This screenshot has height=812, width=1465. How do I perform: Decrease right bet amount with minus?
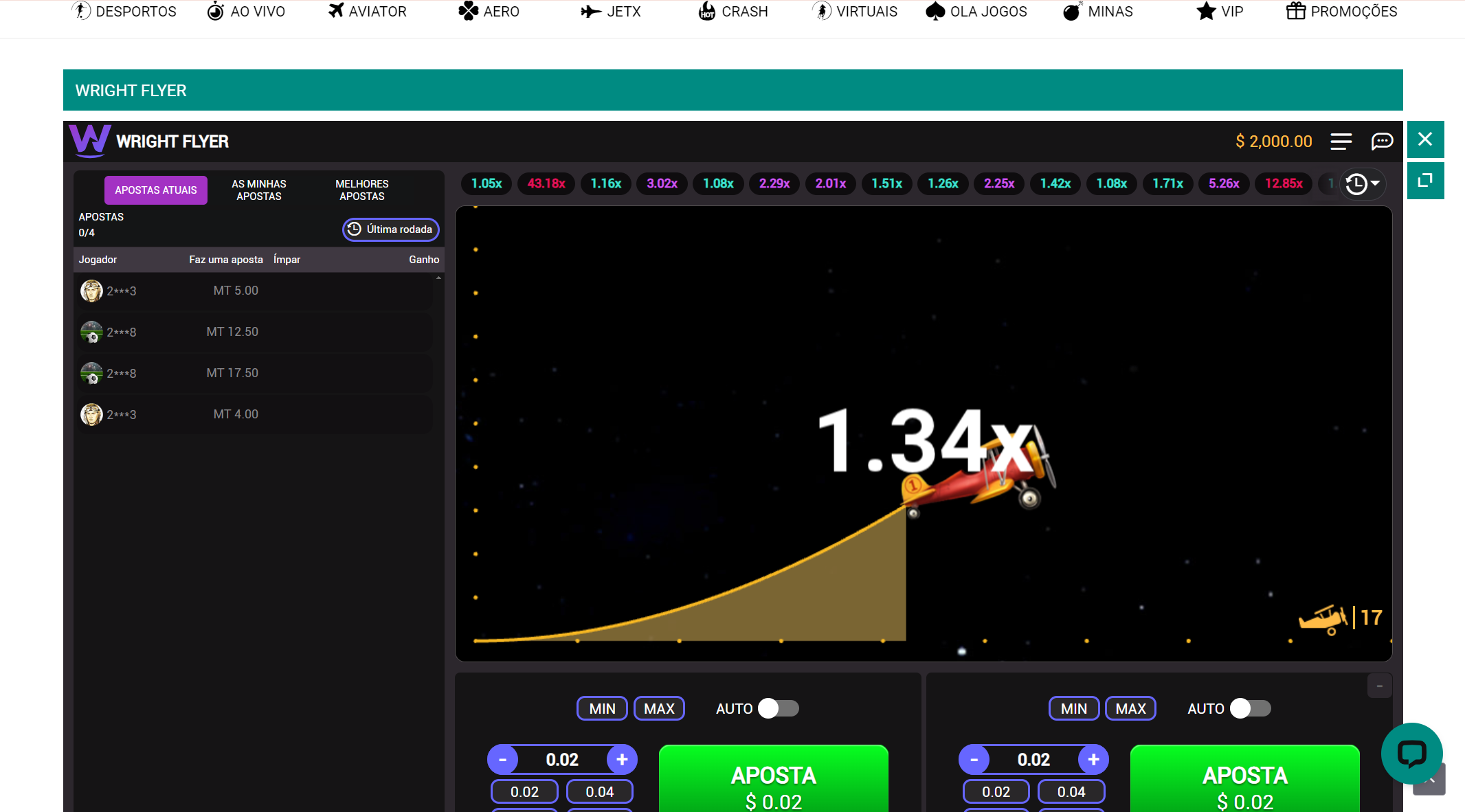coord(974,760)
